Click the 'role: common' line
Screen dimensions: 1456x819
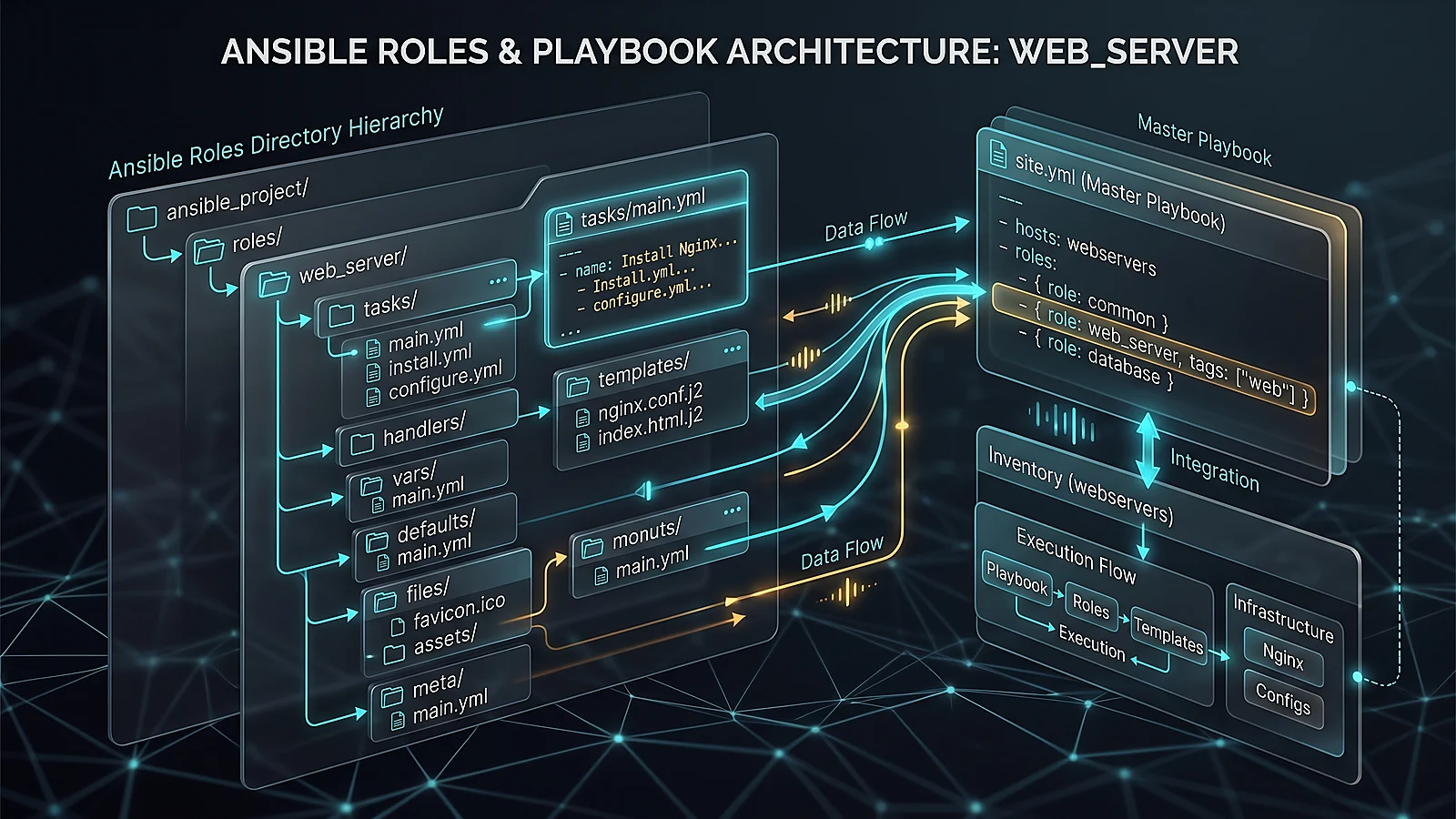tap(1093, 302)
